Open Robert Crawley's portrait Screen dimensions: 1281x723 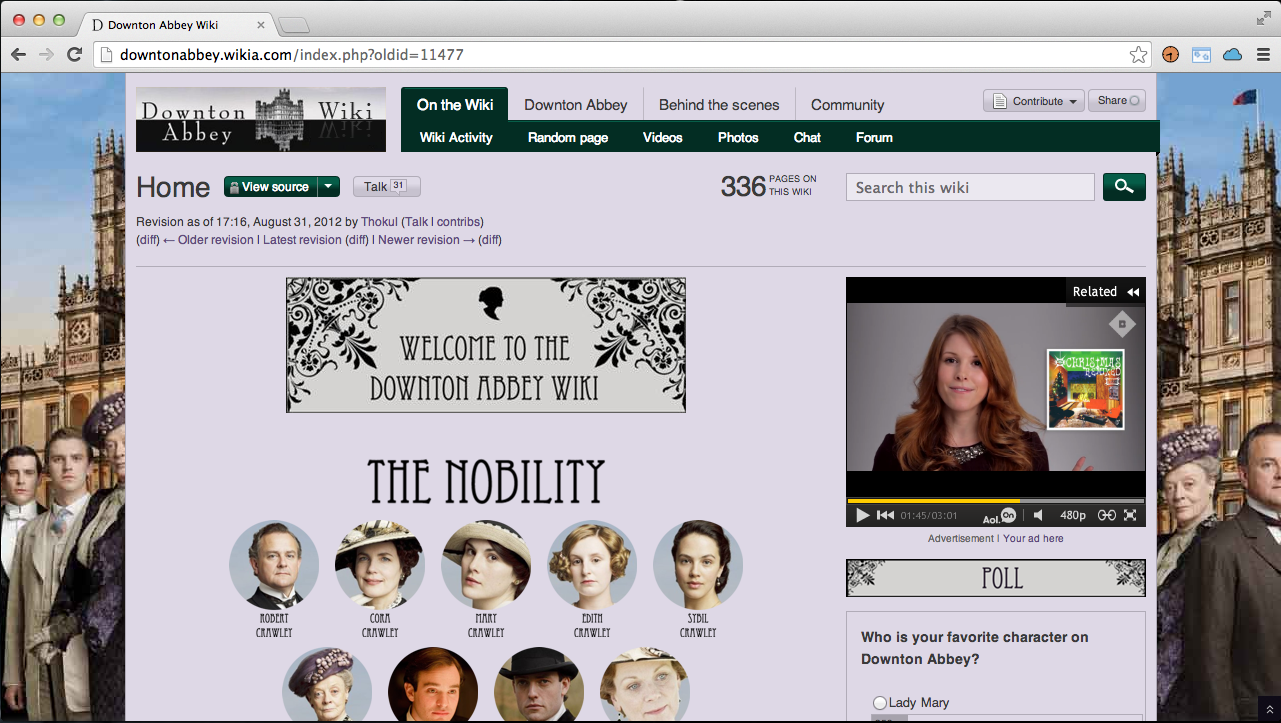coord(274,565)
